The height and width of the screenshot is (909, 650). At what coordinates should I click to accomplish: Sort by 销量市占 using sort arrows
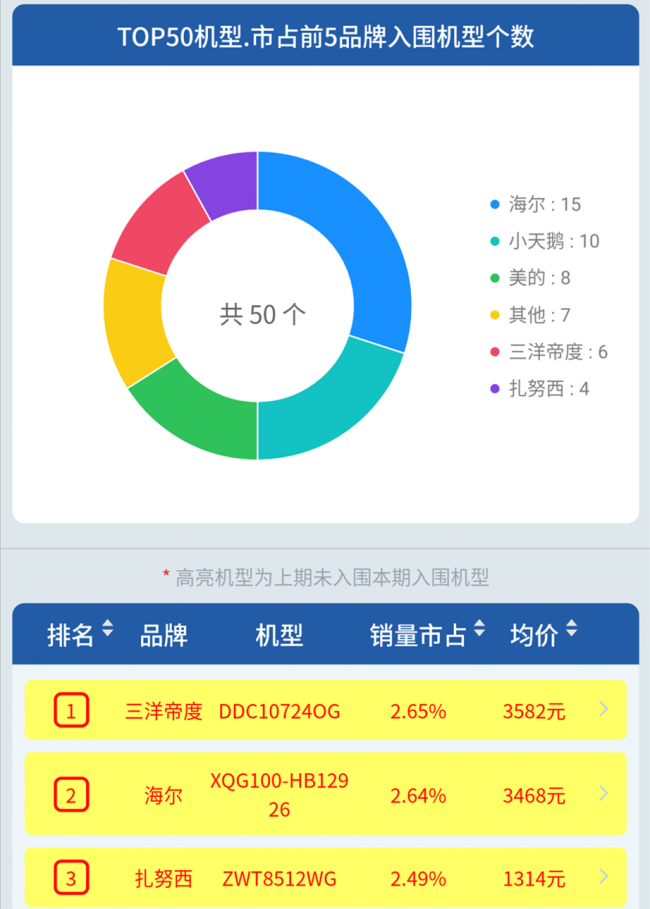click(479, 629)
